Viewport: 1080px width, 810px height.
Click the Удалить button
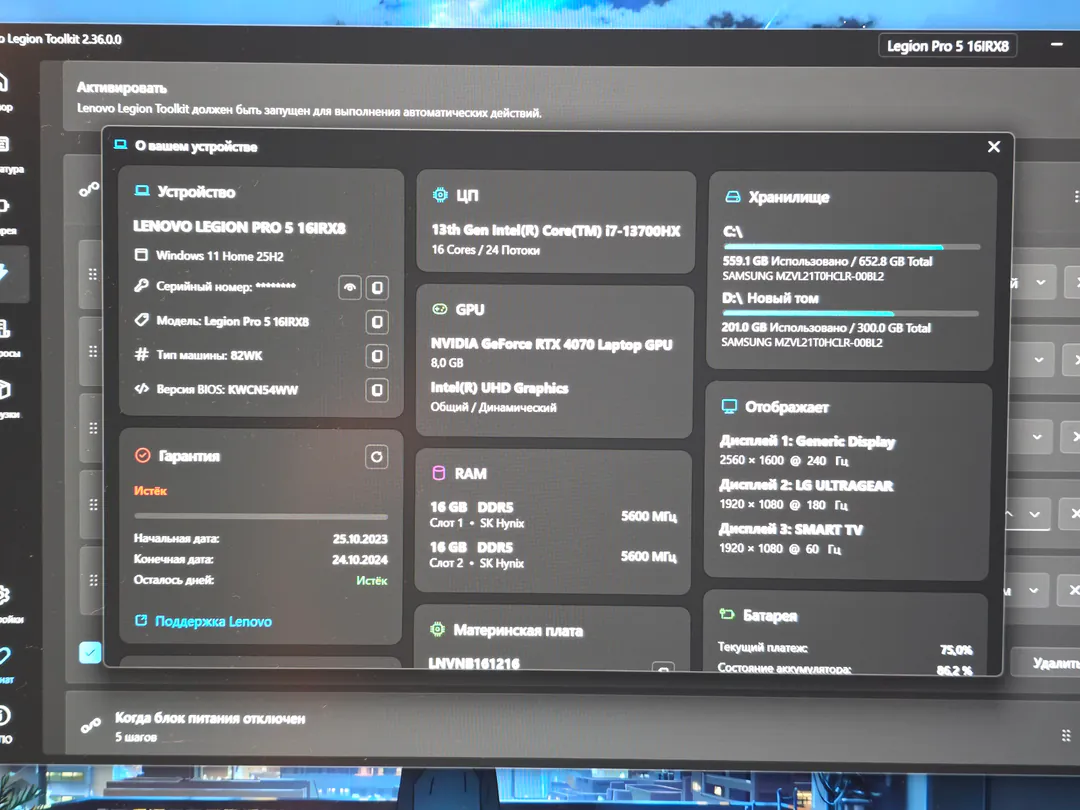(x=1047, y=663)
